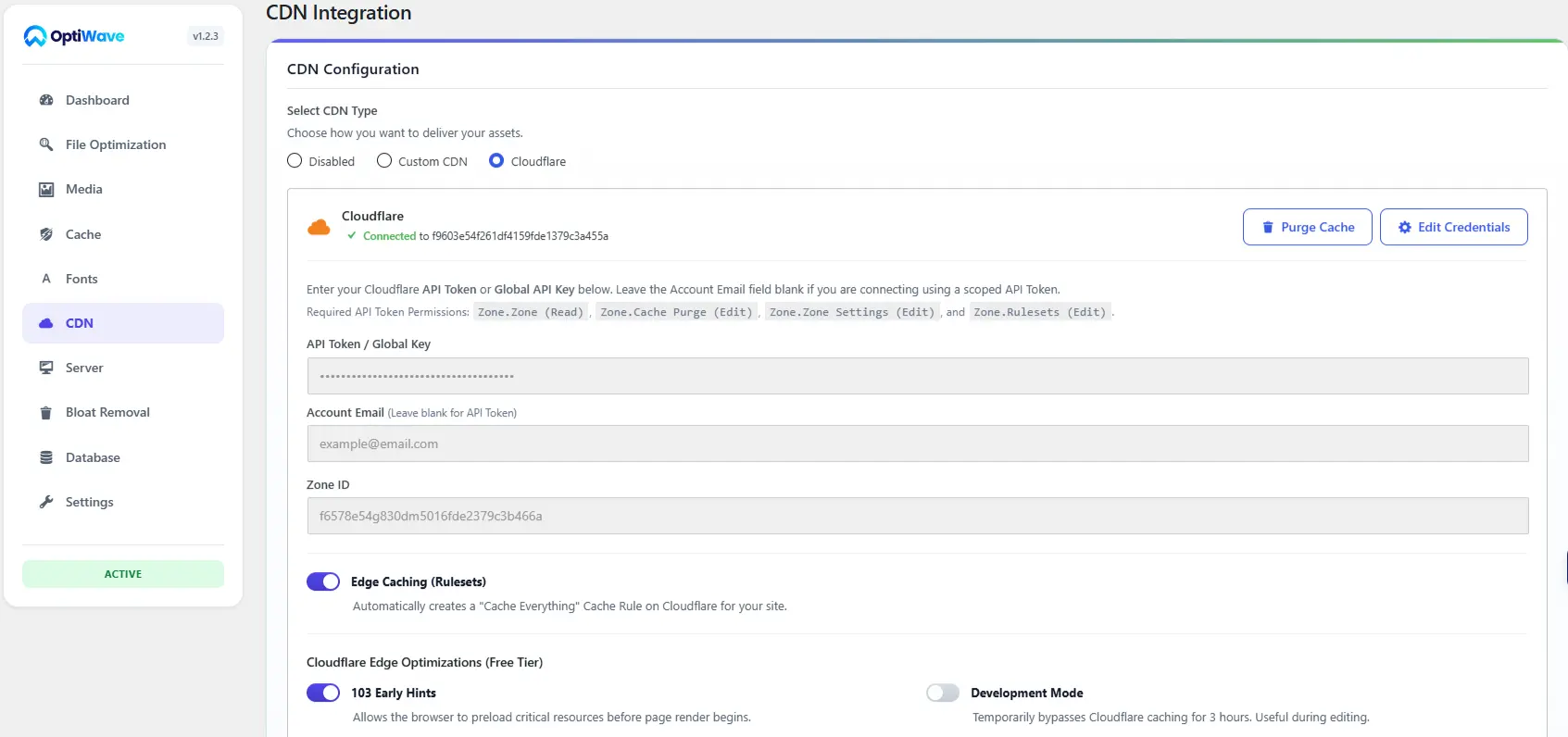Click the Cloudflare Edge Optimizations (Free Tier) heading
The image size is (1568, 737).
(x=424, y=662)
